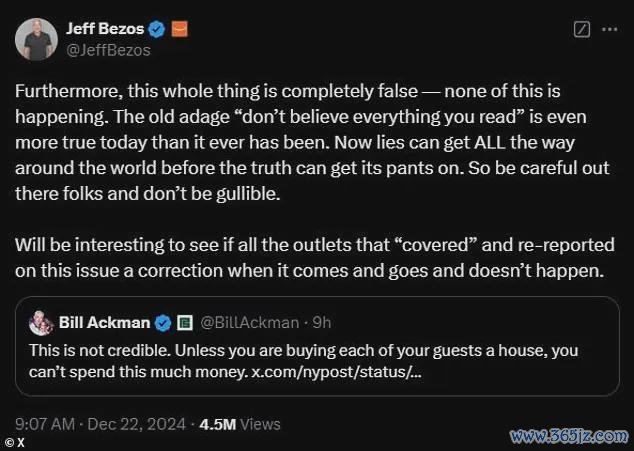Click Bill Ackman's blue verified checkmark

point(163,323)
